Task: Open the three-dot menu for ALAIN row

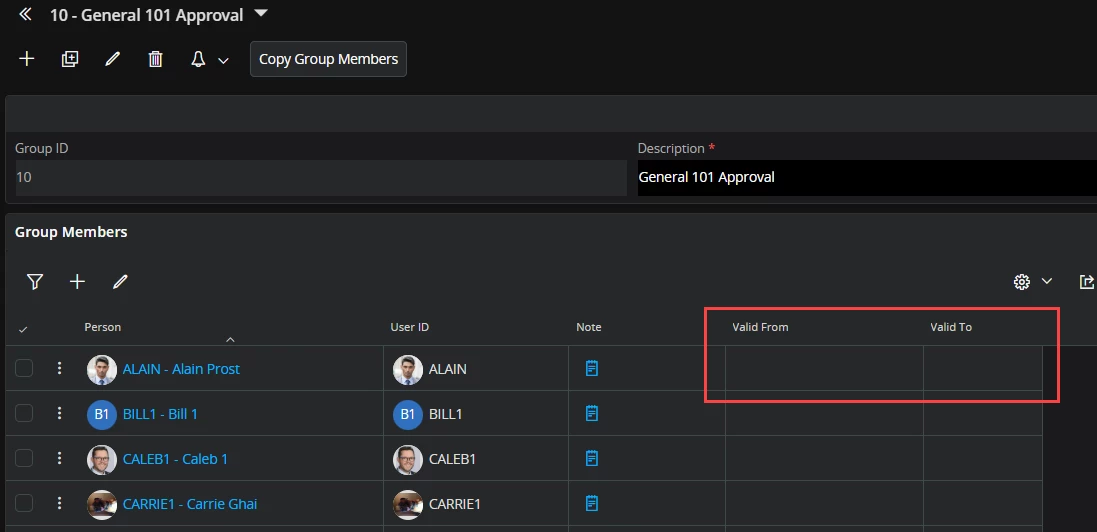Action: coord(60,369)
